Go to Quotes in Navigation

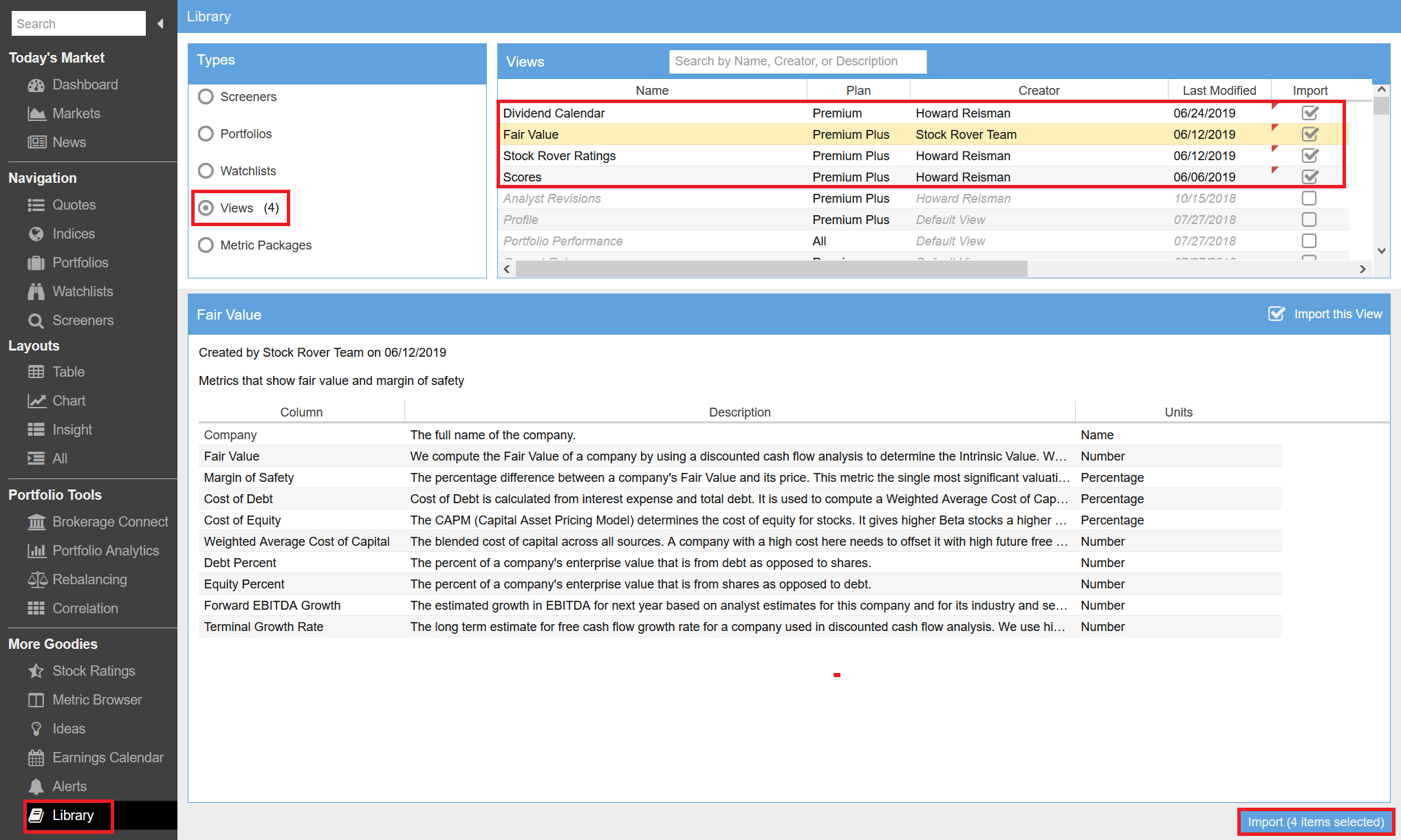point(74,205)
